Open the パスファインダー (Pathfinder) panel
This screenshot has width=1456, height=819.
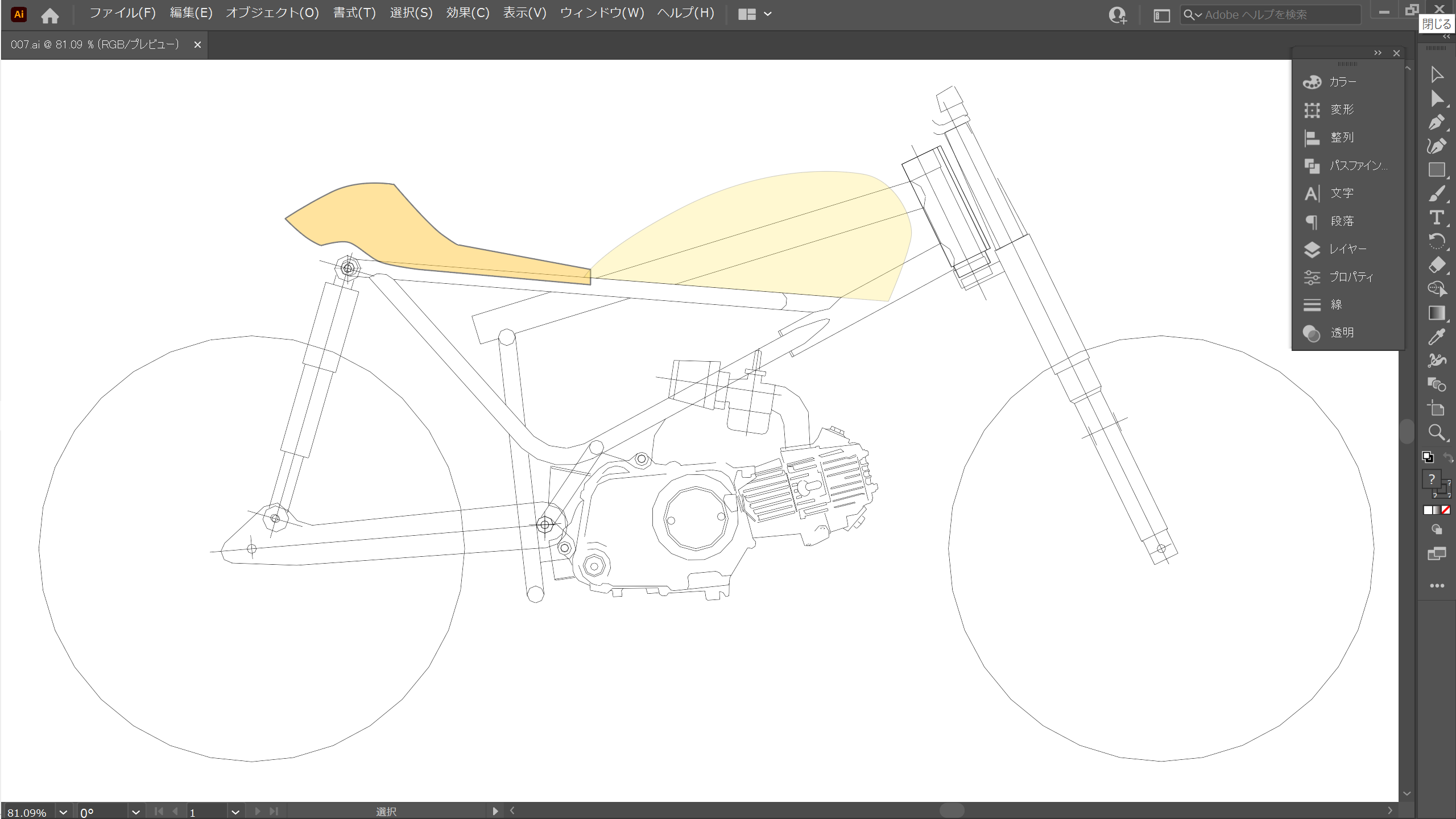tap(1353, 165)
